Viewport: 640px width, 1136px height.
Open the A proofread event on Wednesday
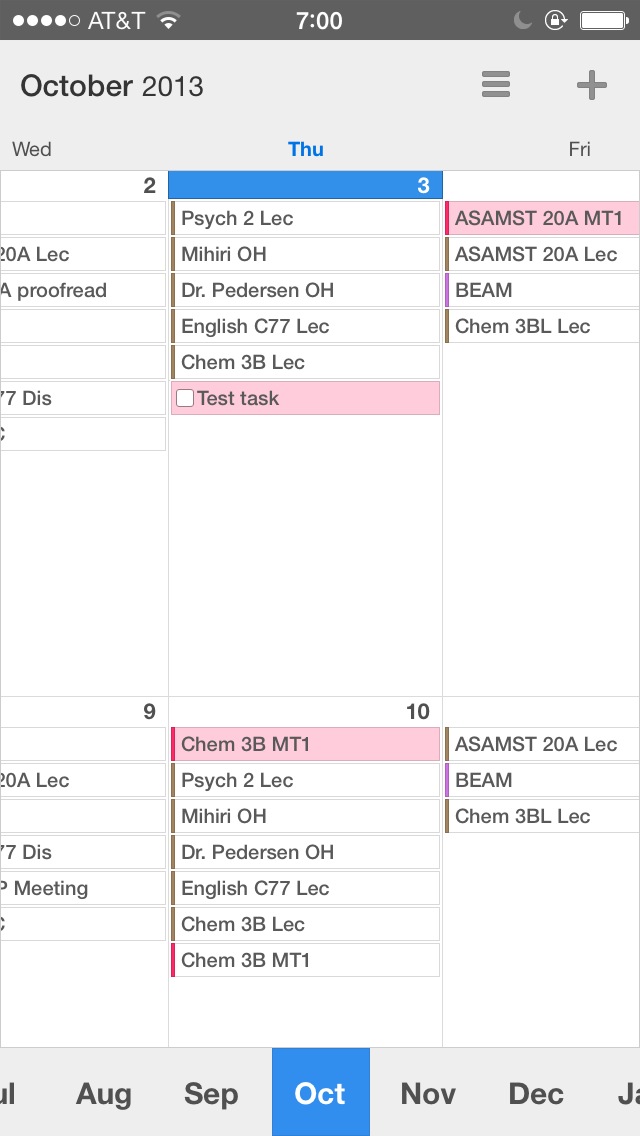tap(83, 290)
